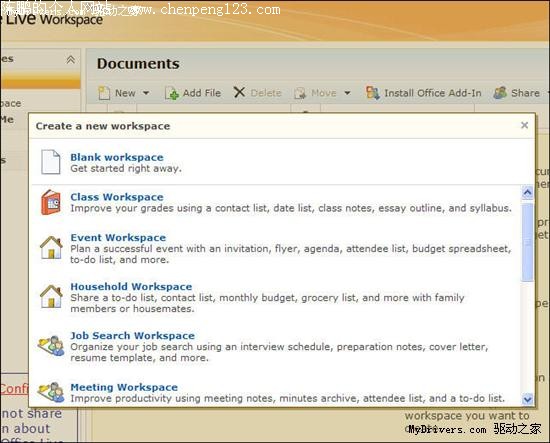Screen dimensions: 550x443
Task: Open the New dropdown arrow
Action: point(146,93)
